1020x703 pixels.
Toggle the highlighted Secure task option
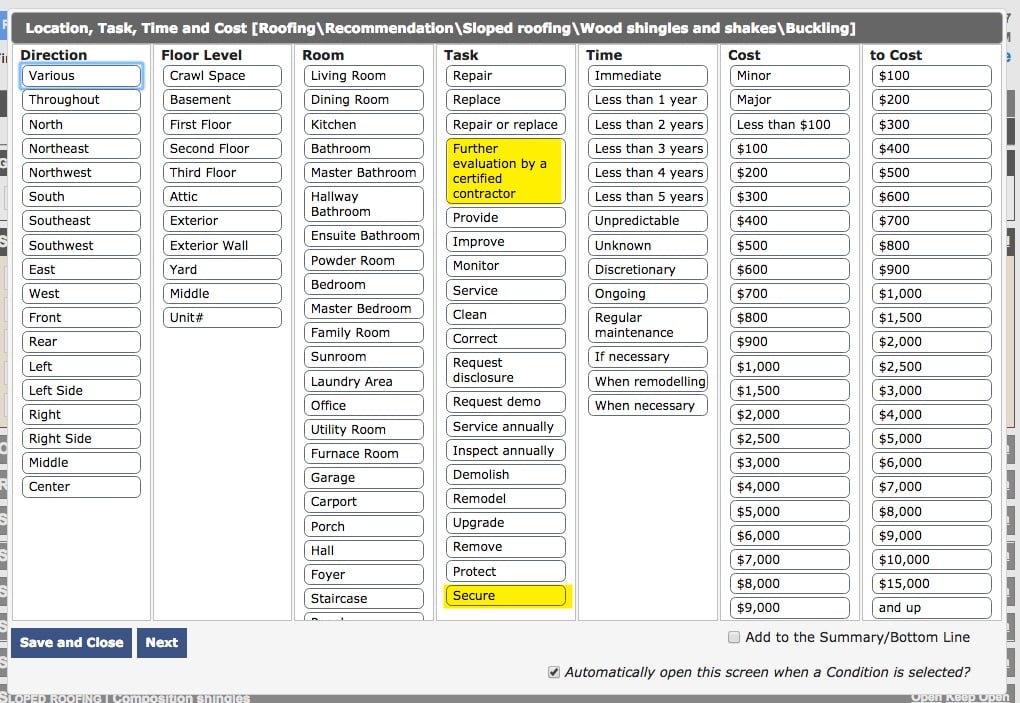click(x=505, y=596)
